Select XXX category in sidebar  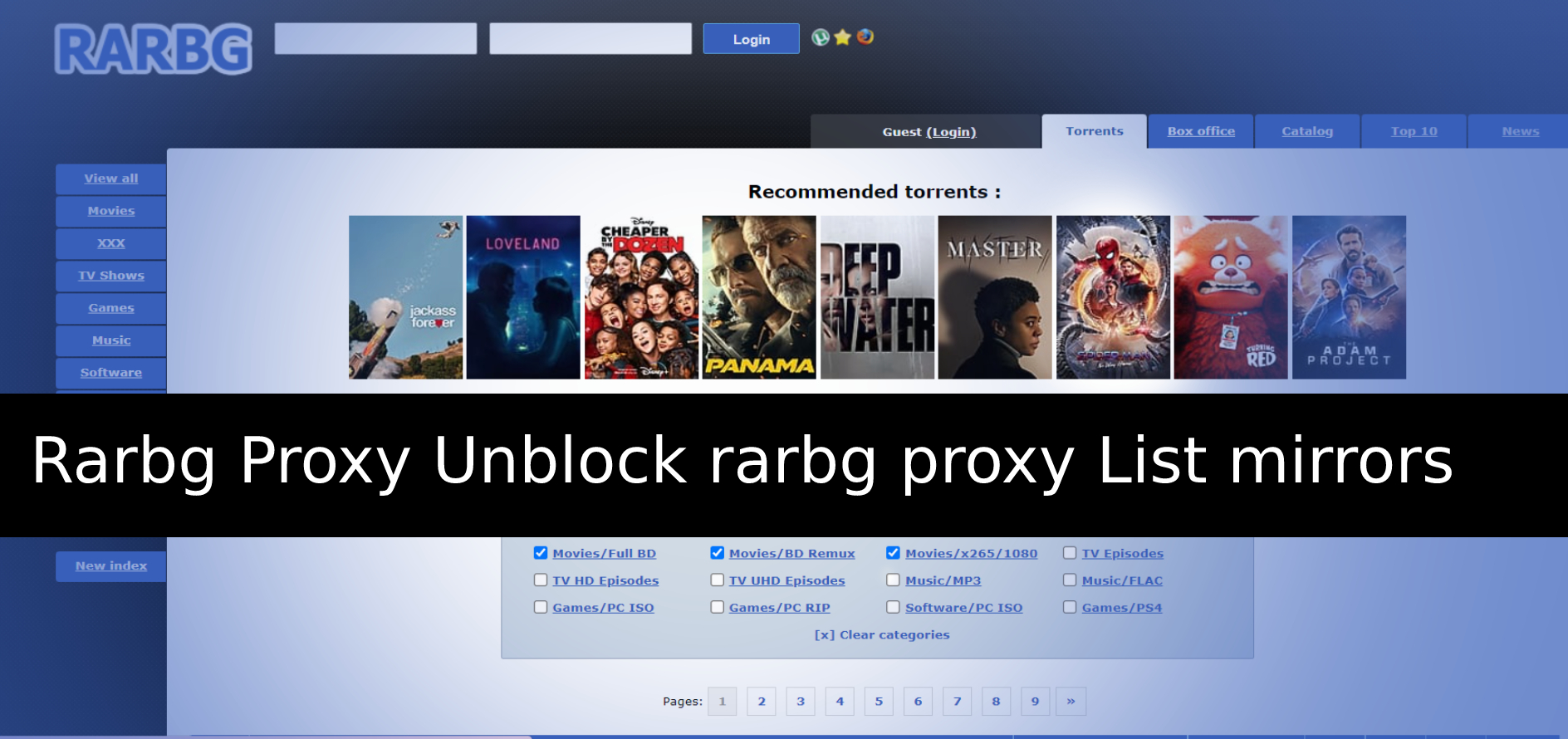111,243
